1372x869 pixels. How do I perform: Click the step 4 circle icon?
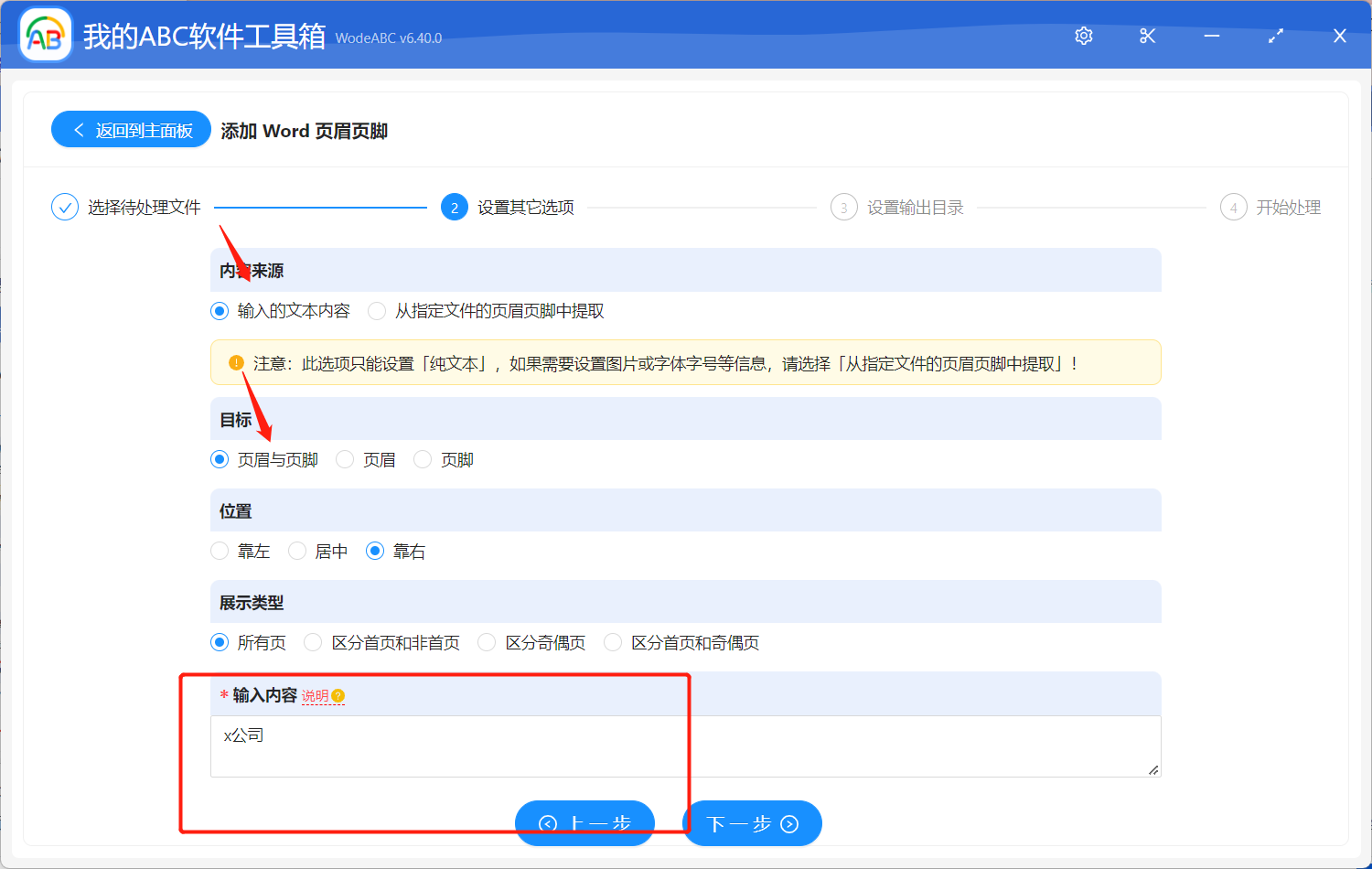pyautogui.click(x=1233, y=207)
